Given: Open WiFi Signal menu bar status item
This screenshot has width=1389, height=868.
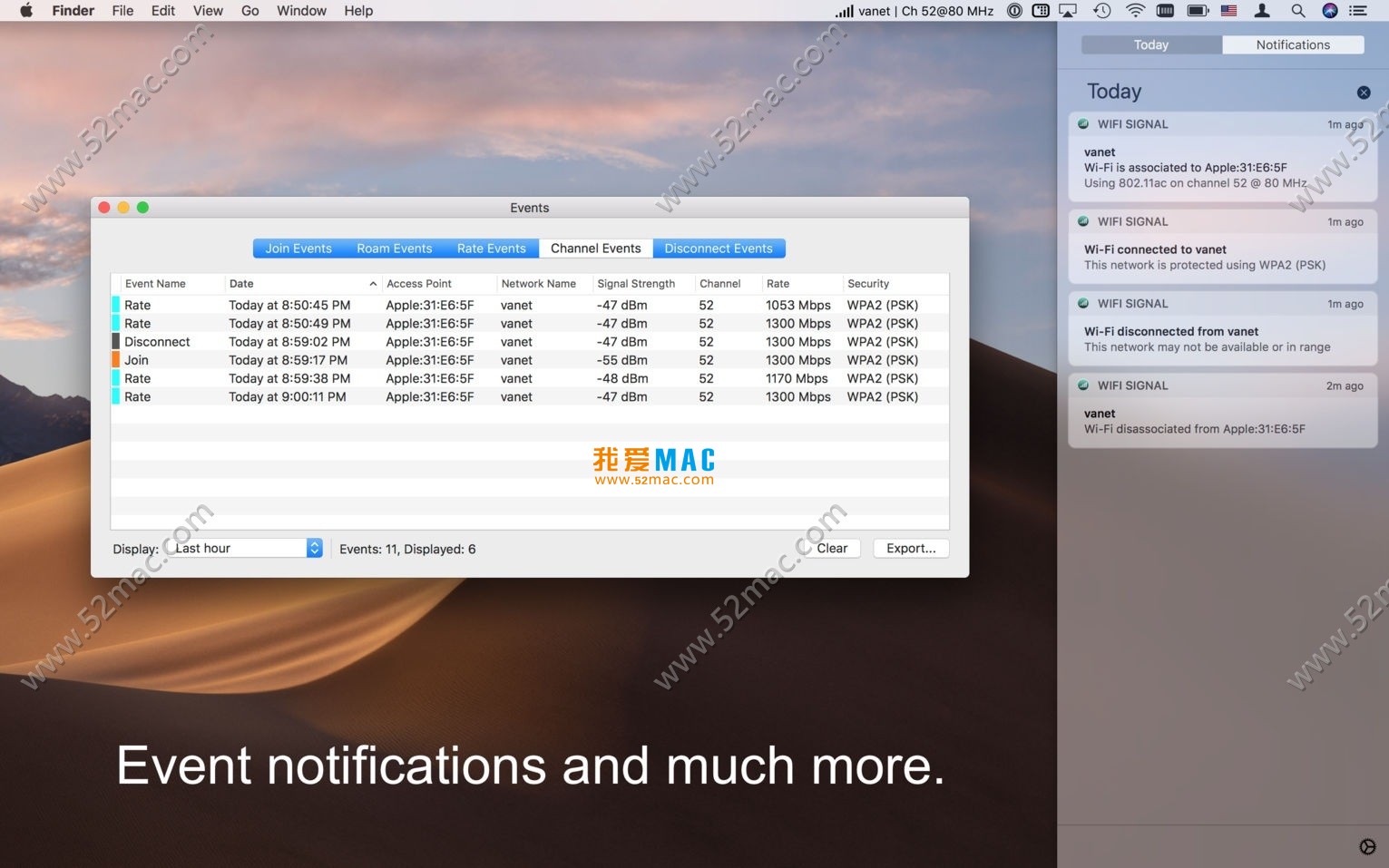Looking at the screenshot, I should coord(914,11).
